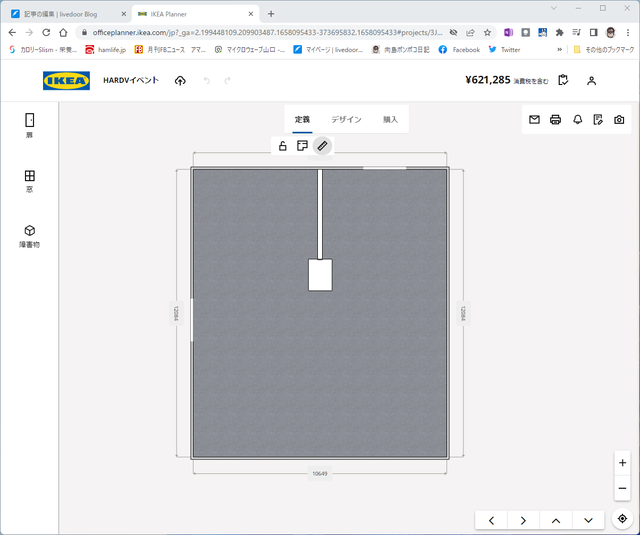Pan view up with arrow button

point(556,520)
